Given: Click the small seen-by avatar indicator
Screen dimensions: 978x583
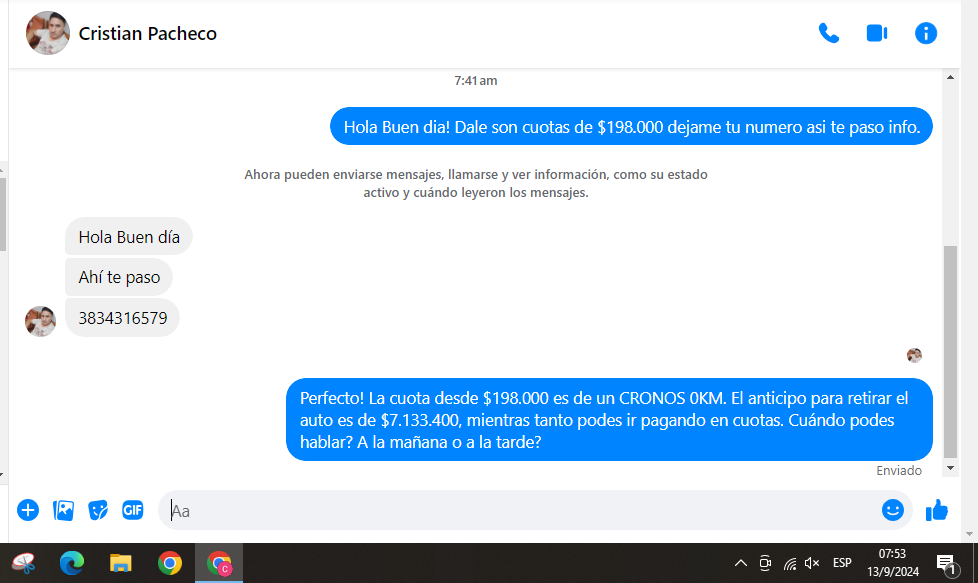Looking at the screenshot, I should pyautogui.click(x=914, y=355).
